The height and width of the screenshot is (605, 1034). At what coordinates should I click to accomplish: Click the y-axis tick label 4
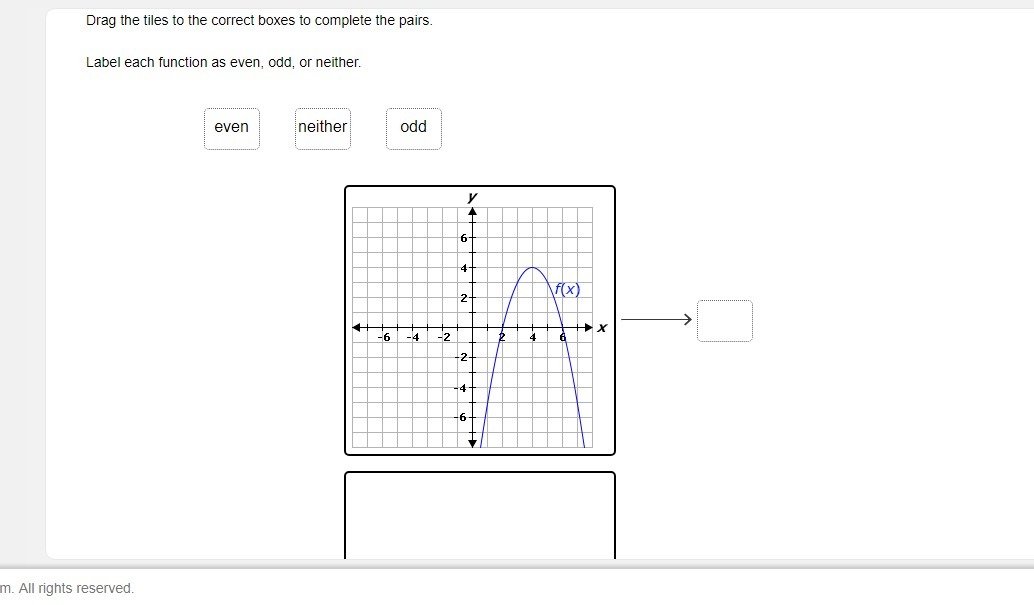point(463,268)
